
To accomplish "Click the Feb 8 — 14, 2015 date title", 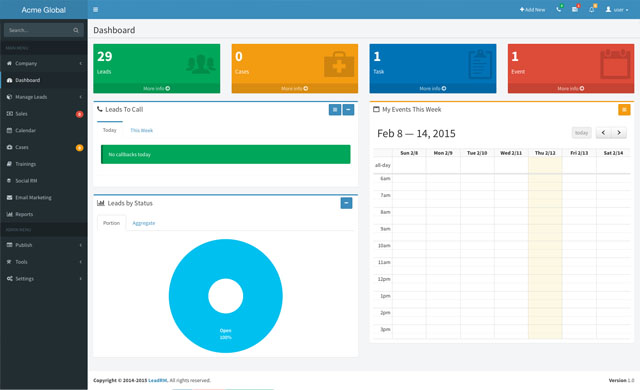I will (416, 133).
